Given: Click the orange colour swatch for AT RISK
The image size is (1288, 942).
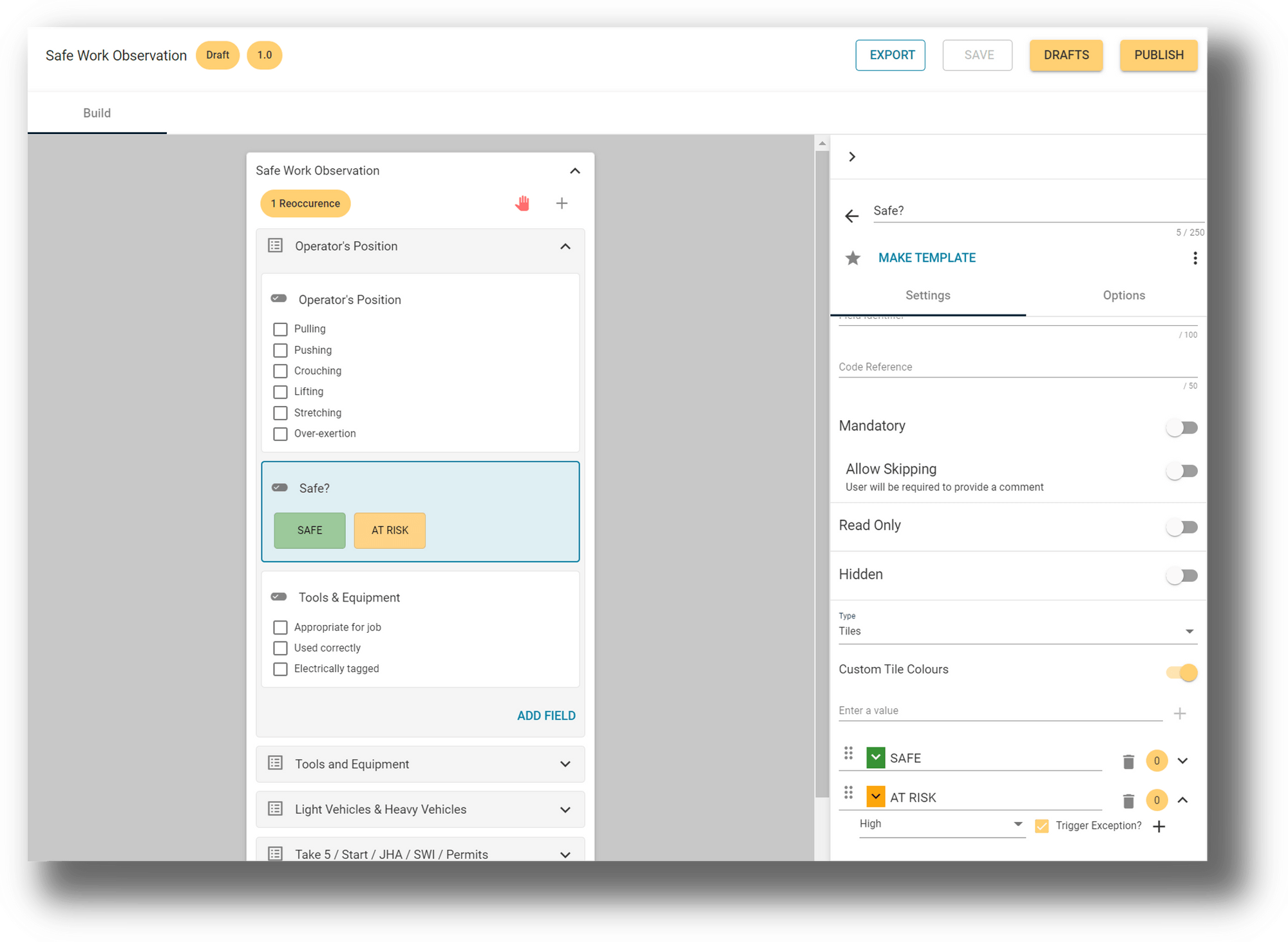Looking at the screenshot, I should point(875,797).
